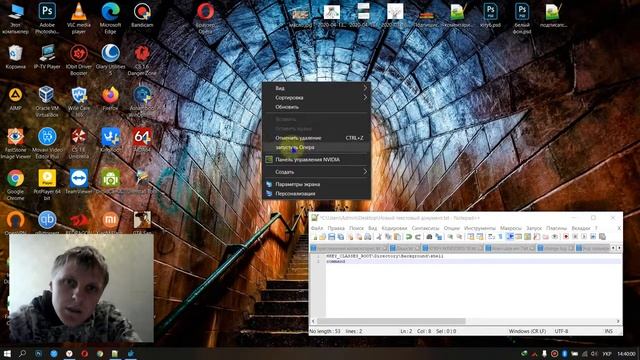640x360 pixels.
Task: Open Поиск menu in Notepad++
Action: click(356, 228)
